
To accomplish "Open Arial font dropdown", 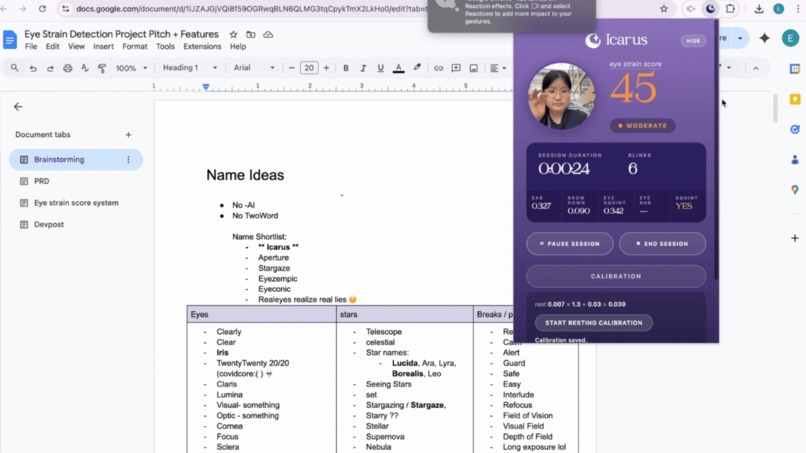I will coord(254,68).
